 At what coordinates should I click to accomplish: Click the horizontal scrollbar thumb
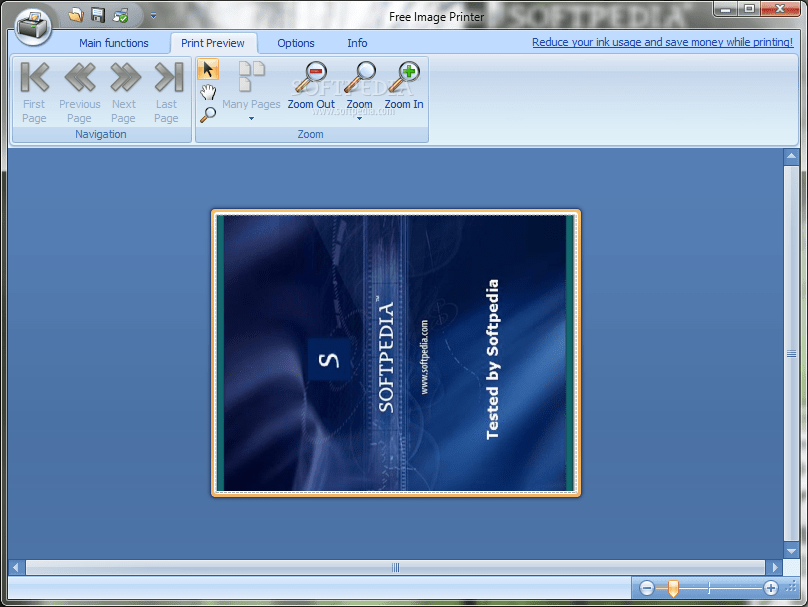395,567
